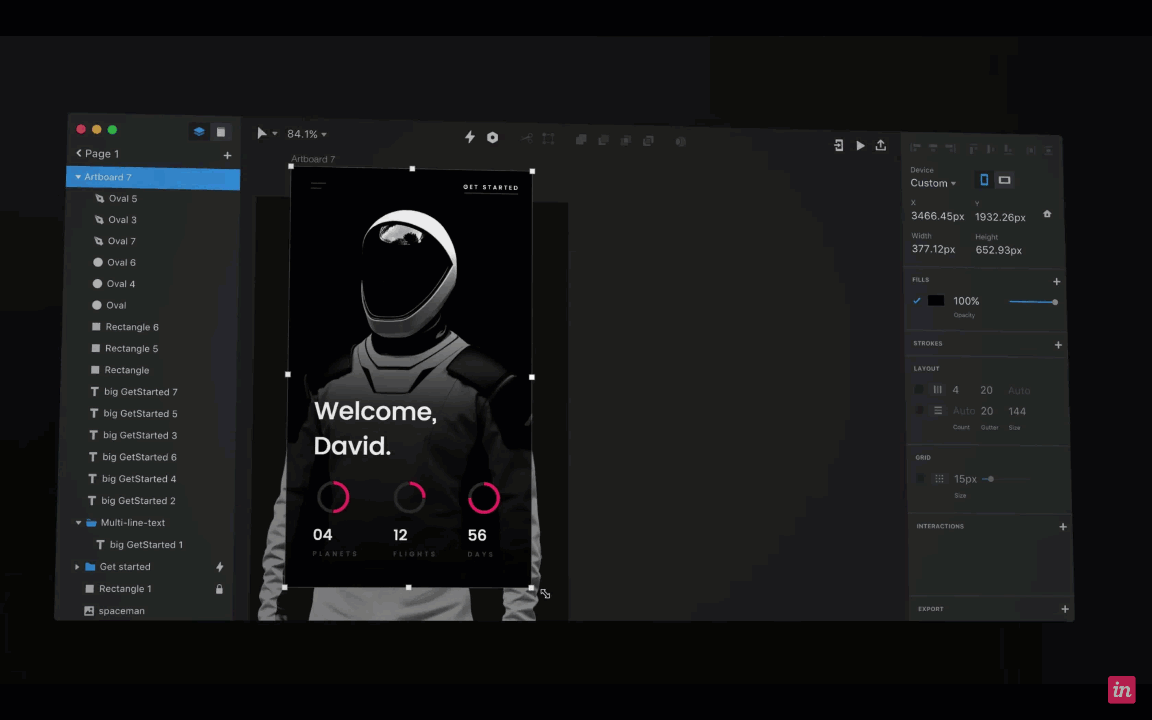The height and width of the screenshot is (720, 1152).
Task: Select landscape device orientation
Action: [x=1004, y=180]
